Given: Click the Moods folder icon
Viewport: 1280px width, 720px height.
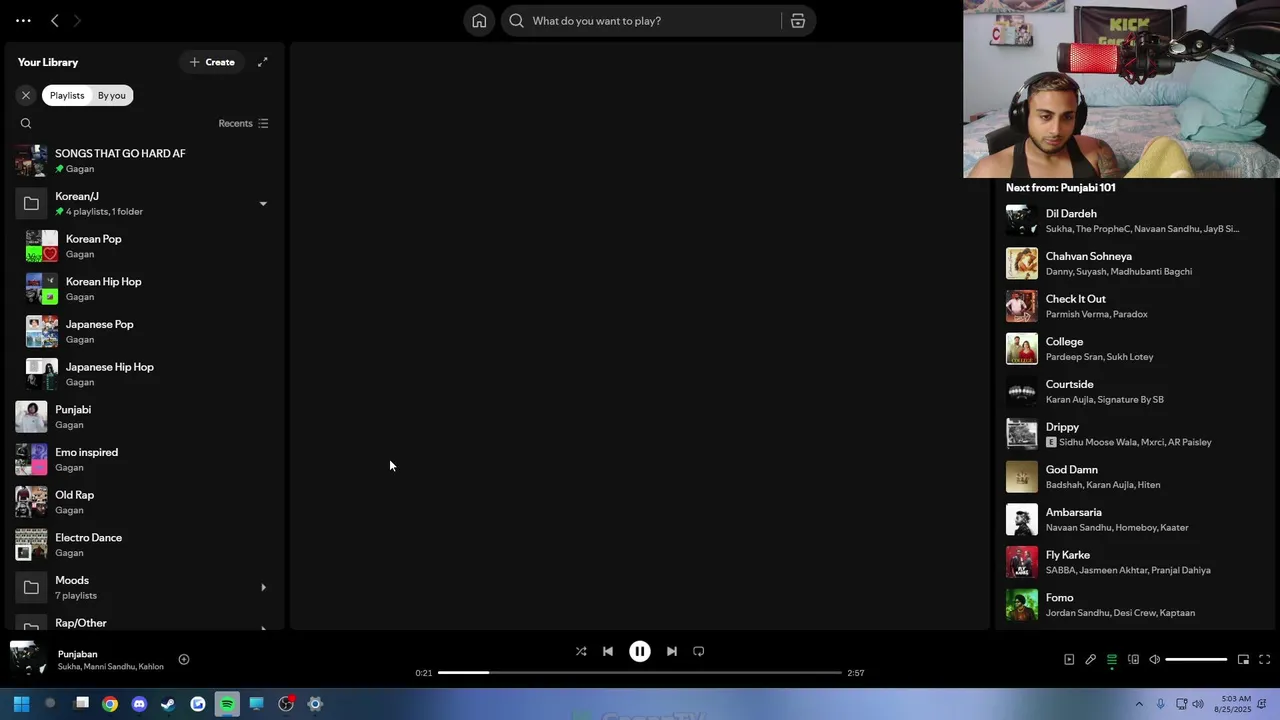Looking at the screenshot, I should coord(31,587).
